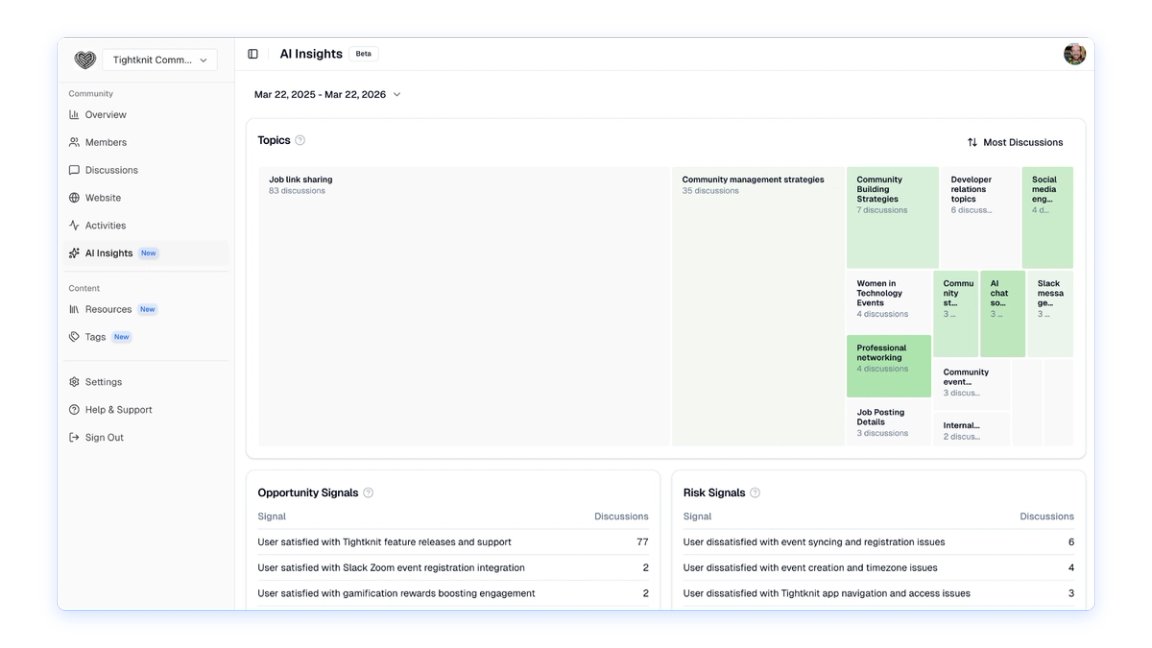
Task: Select Professional networking topic tile
Action: pos(889,367)
